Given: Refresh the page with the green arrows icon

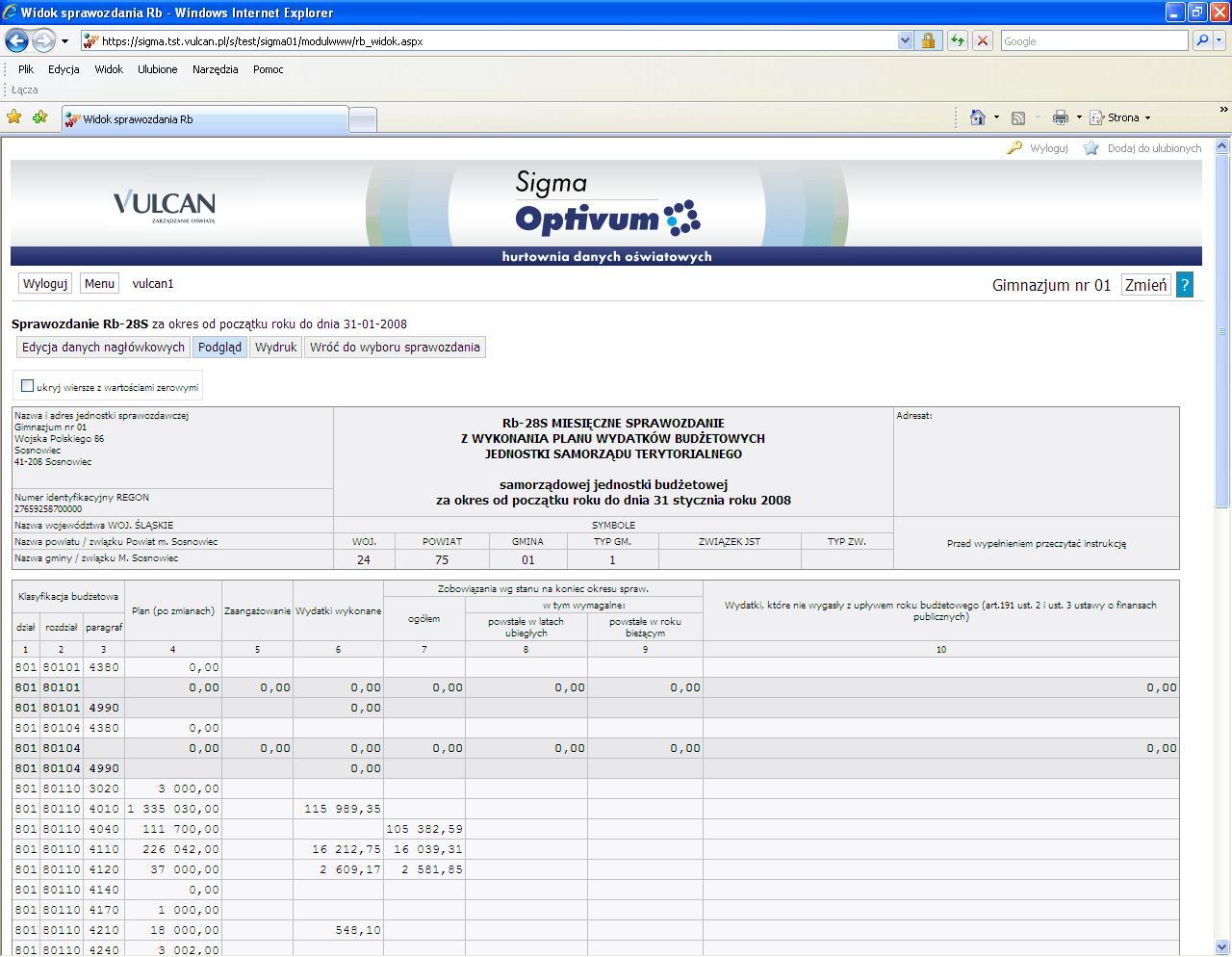Looking at the screenshot, I should 957,41.
